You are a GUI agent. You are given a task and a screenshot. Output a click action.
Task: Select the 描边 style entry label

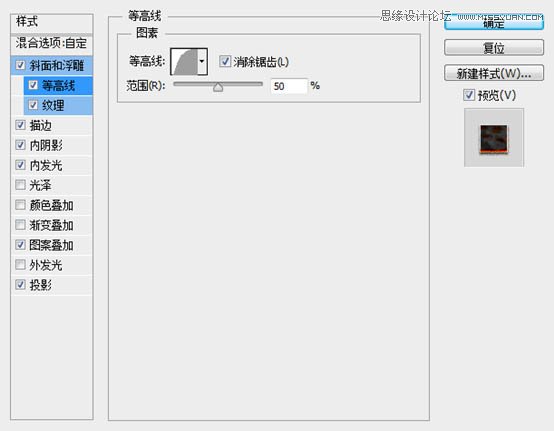(41, 125)
